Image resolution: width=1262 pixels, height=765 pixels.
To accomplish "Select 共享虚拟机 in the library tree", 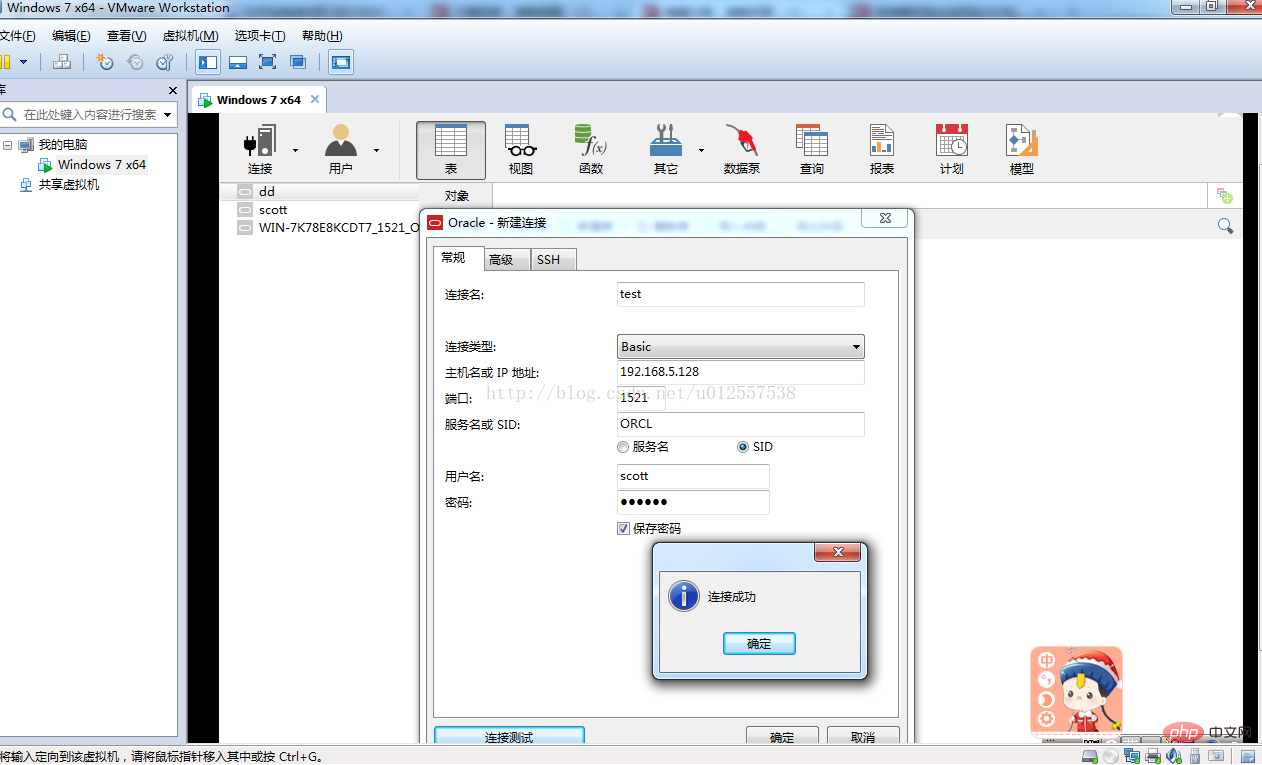I will [x=69, y=185].
